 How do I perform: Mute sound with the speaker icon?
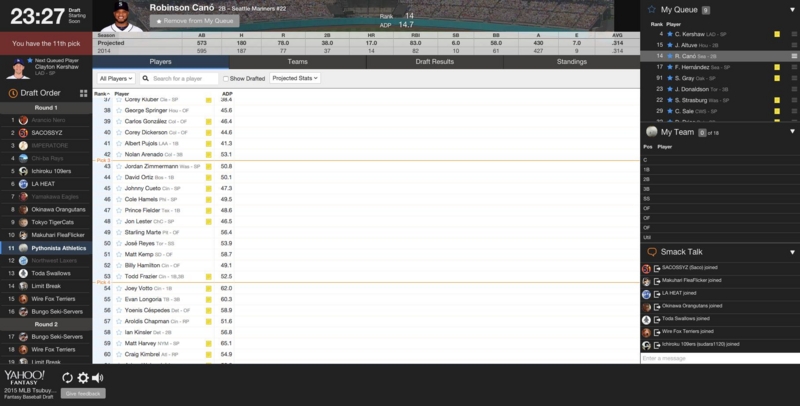pos(97,377)
